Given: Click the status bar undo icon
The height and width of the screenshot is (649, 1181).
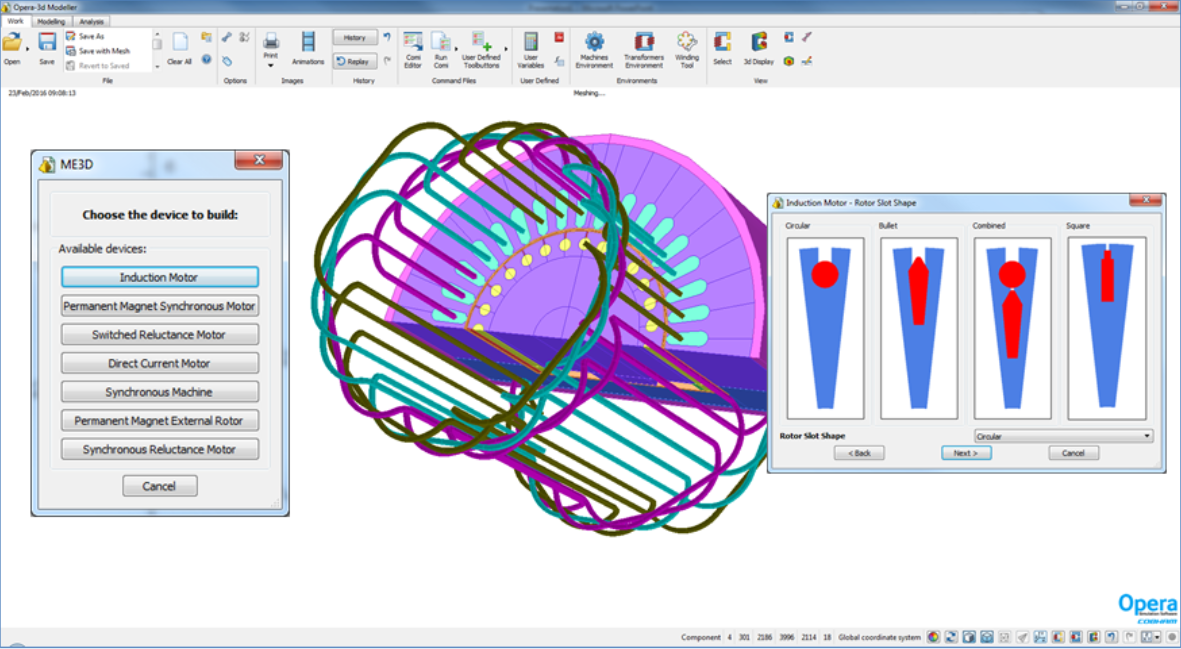Looking at the screenshot, I should [1111, 637].
